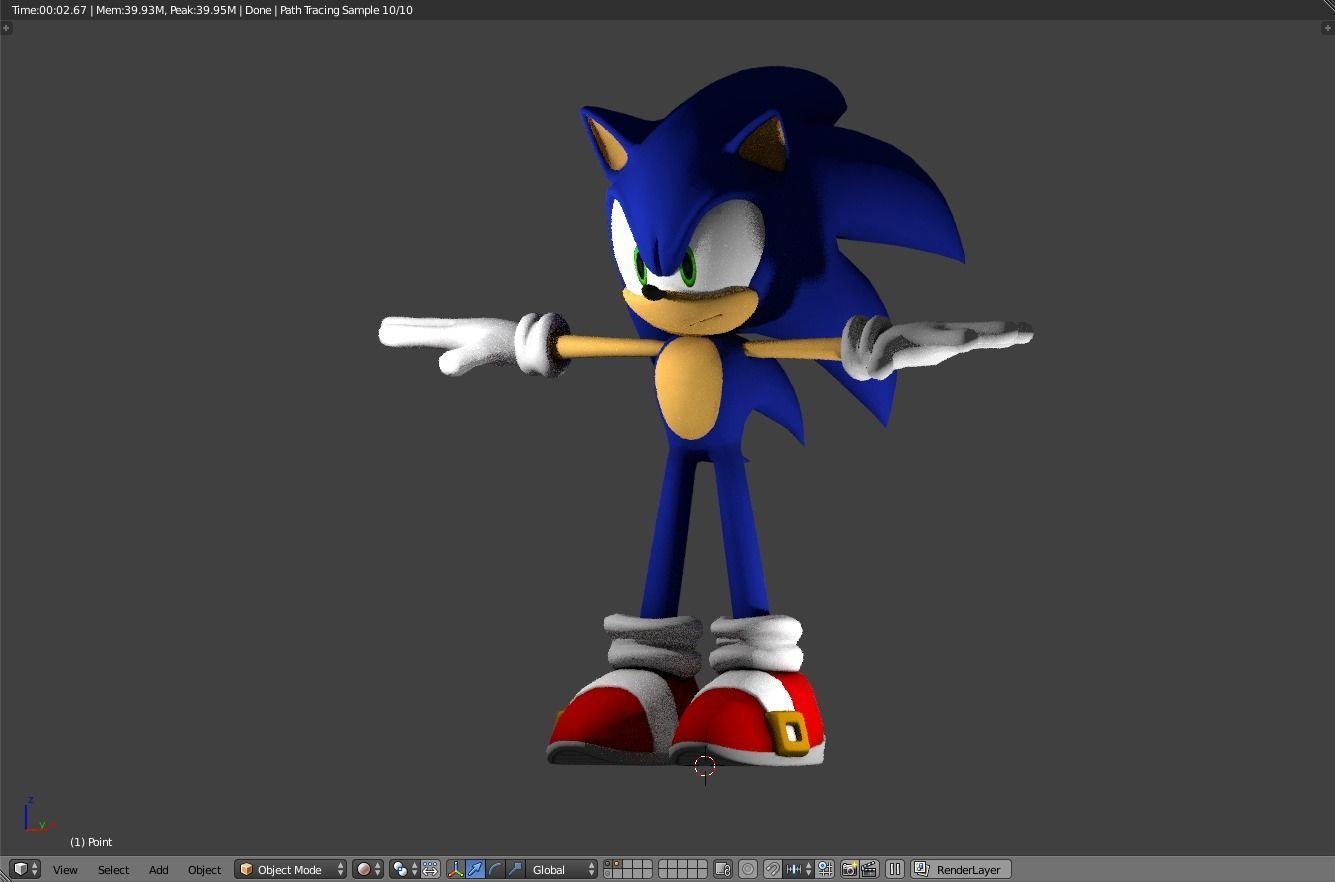Click the highlighted active layer 2 button

click(619, 864)
